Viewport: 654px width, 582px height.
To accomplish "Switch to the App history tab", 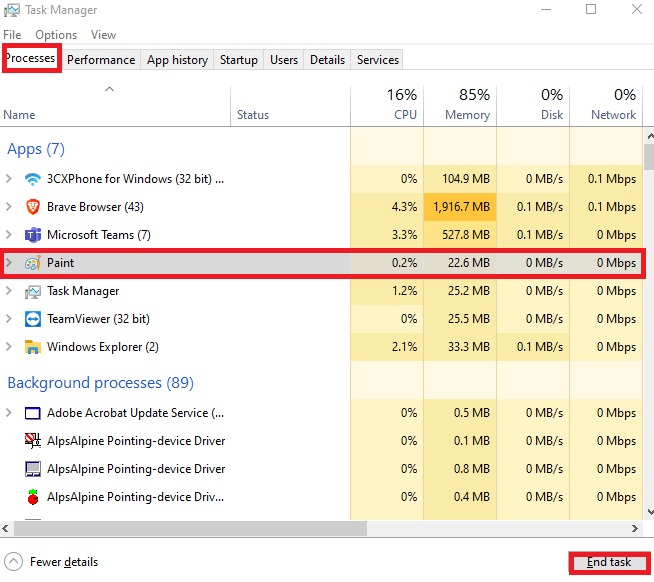I will pyautogui.click(x=177, y=60).
